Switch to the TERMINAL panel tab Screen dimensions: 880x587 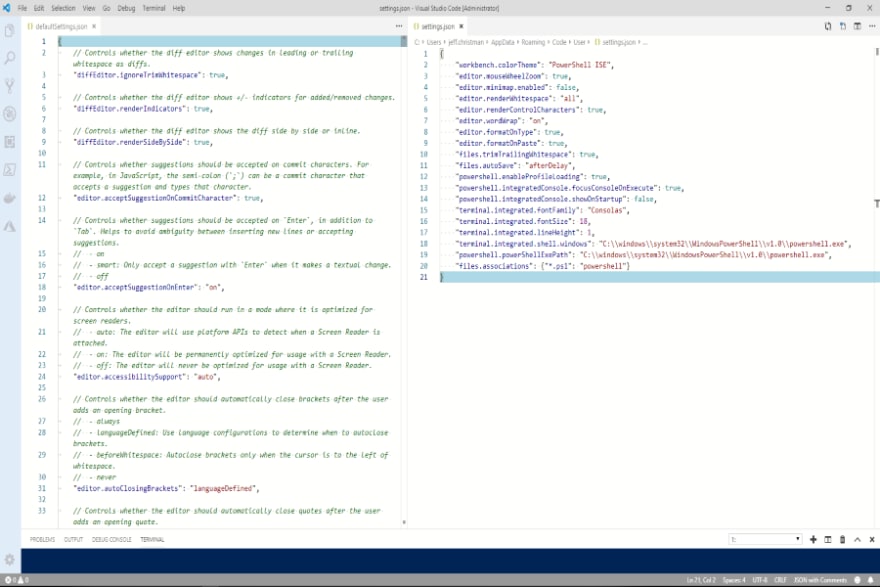152,539
